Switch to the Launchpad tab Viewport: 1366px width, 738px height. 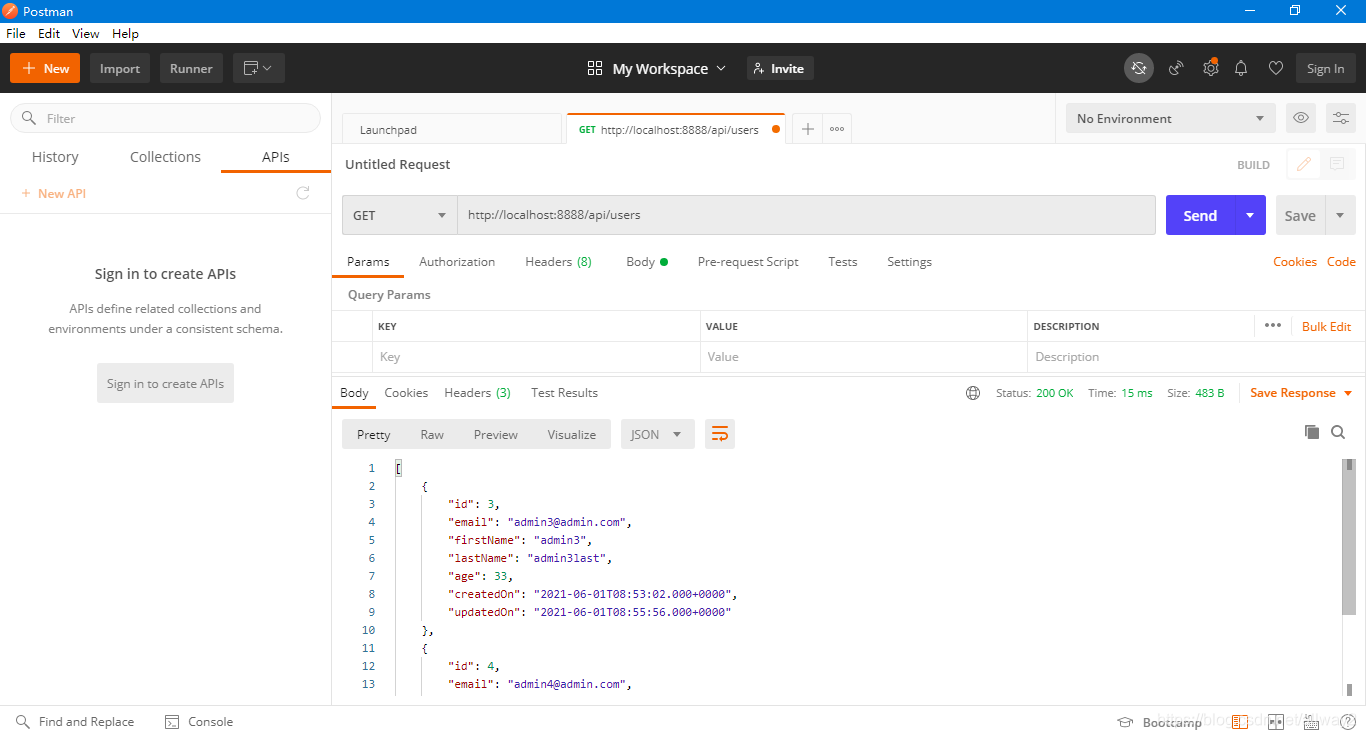(x=452, y=129)
